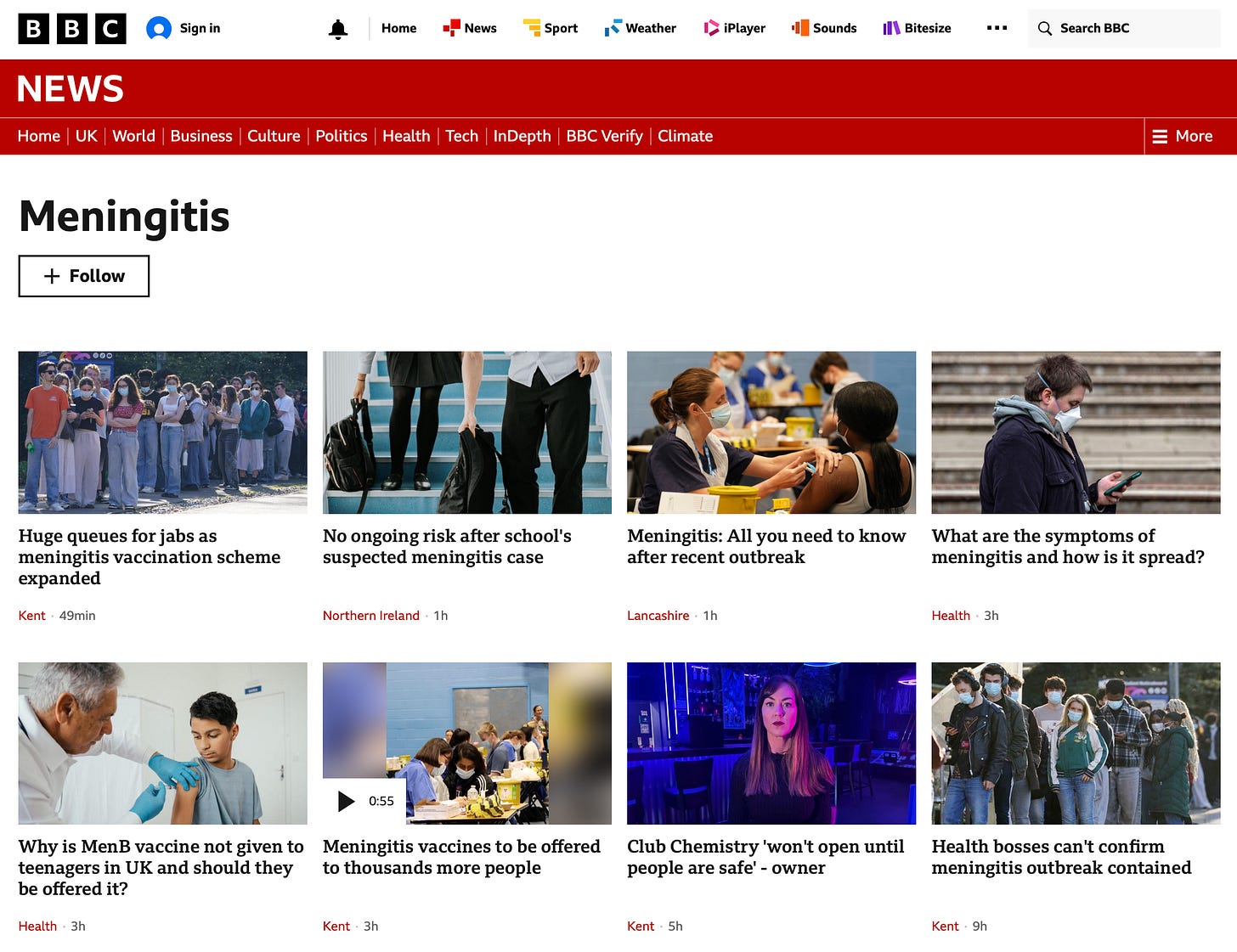The image size is (1237, 952).
Task: Click thumbnail of masked people queuing for jabs
Action: [x=163, y=432]
